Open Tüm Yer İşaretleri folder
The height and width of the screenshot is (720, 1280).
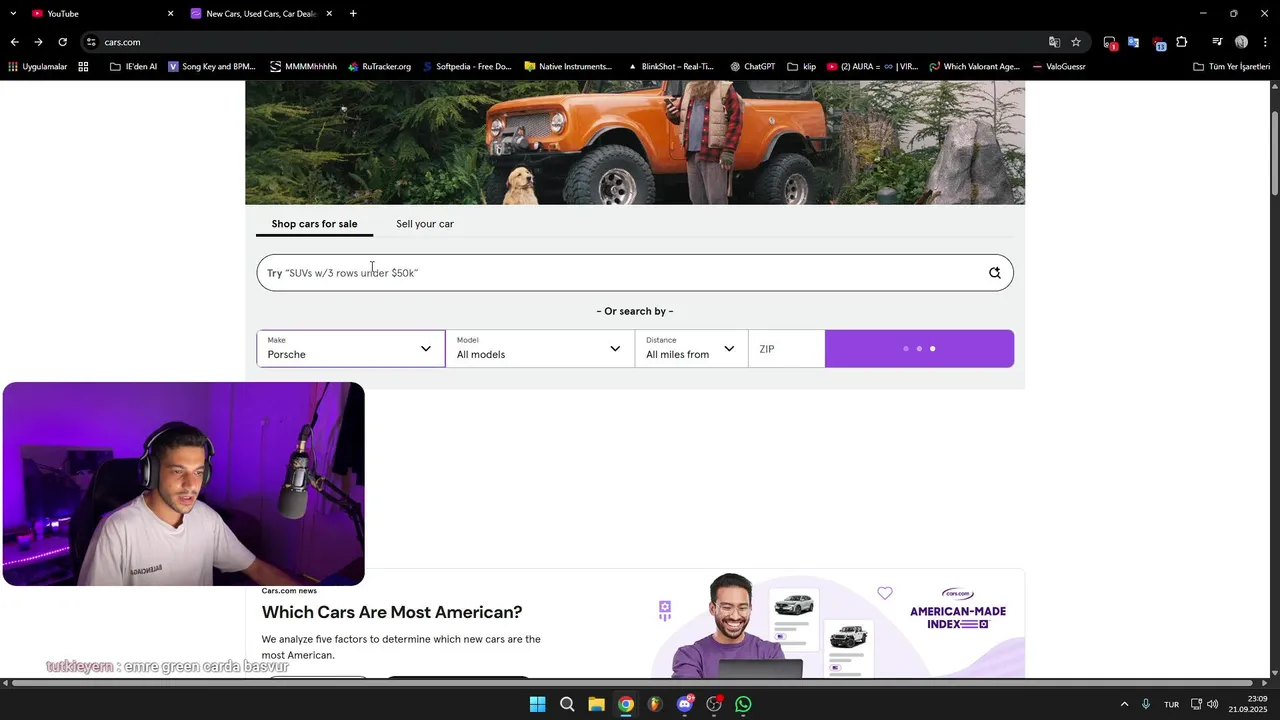(x=1231, y=67)
